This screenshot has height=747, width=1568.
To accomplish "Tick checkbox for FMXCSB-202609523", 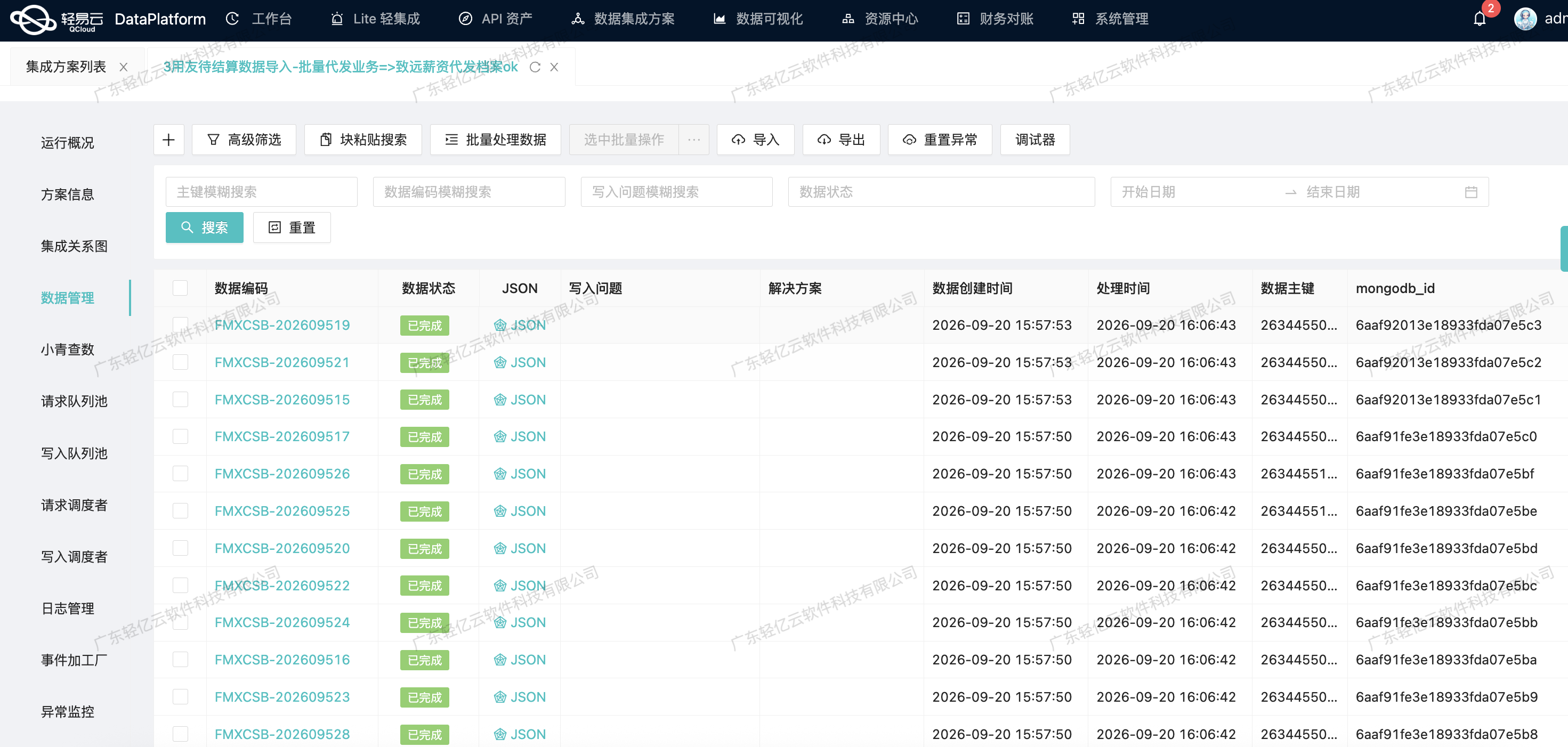I will 180,696.
